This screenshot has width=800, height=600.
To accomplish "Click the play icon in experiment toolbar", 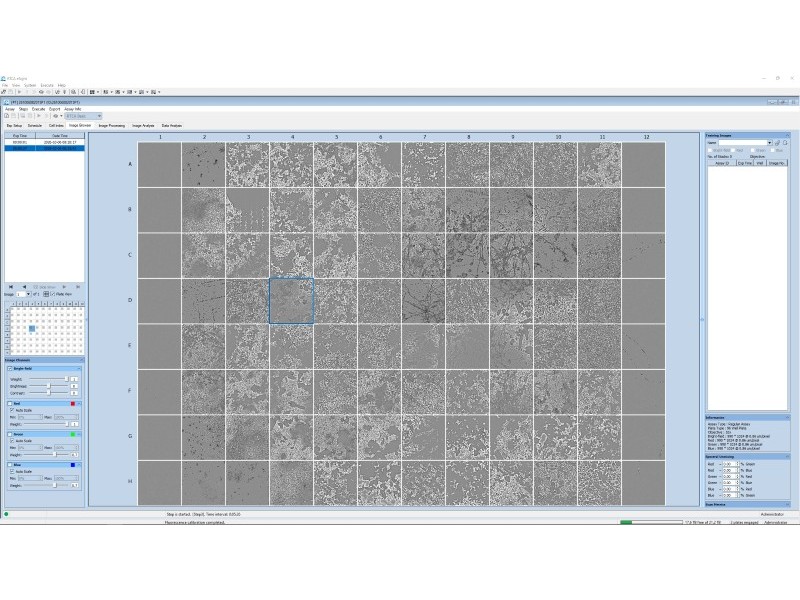I will tap(39, 116).
